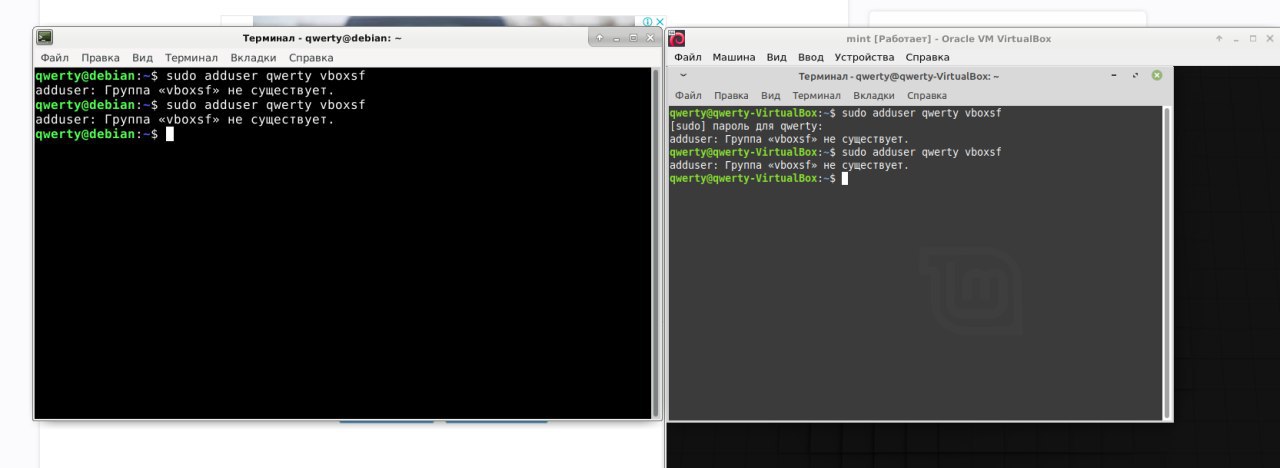The height and width of the screenshot is (468, 1280).
Task: Open Терминал menu in Mint guest terminal
Action: 816,95
